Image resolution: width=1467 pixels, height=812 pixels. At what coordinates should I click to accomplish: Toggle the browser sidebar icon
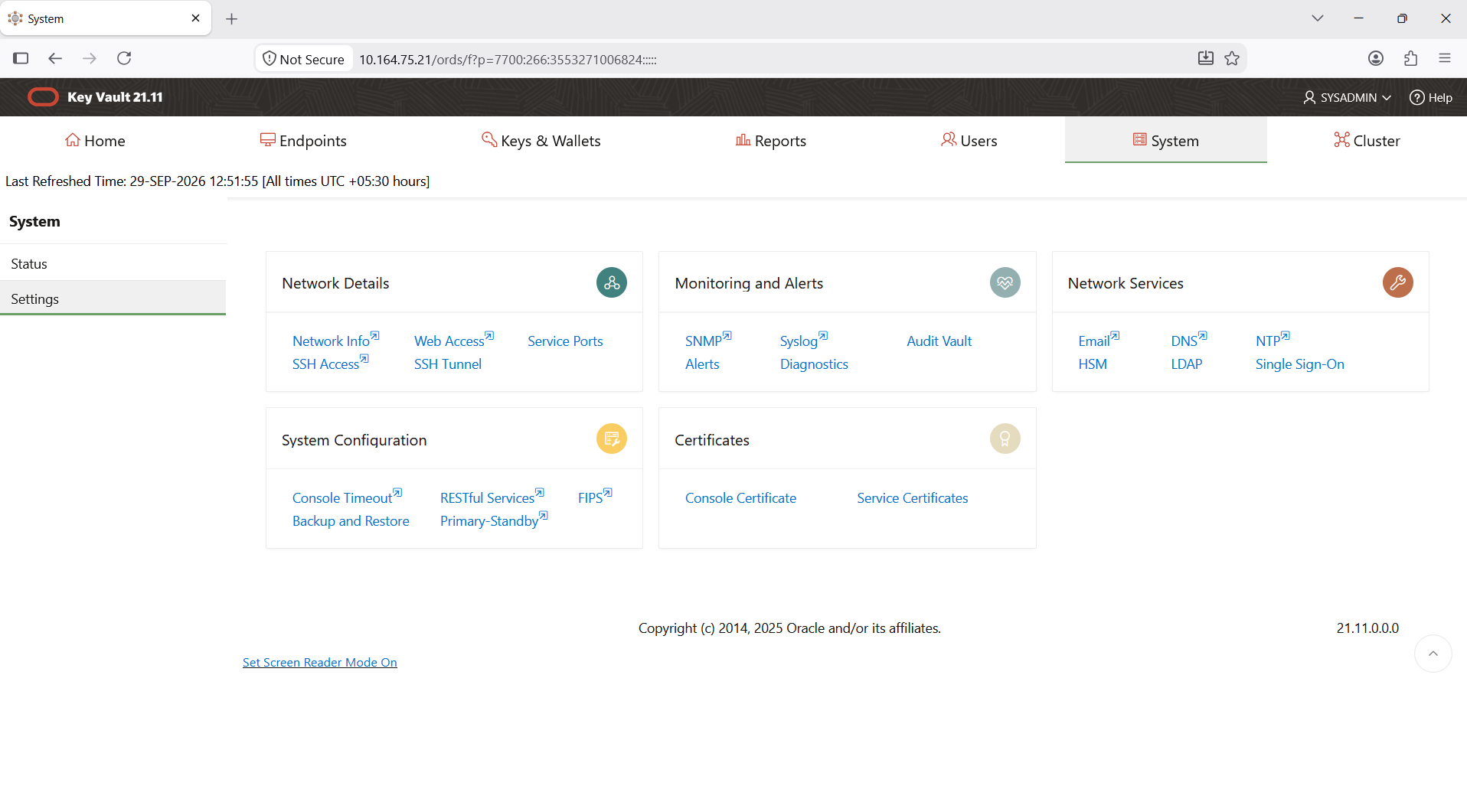21,58
